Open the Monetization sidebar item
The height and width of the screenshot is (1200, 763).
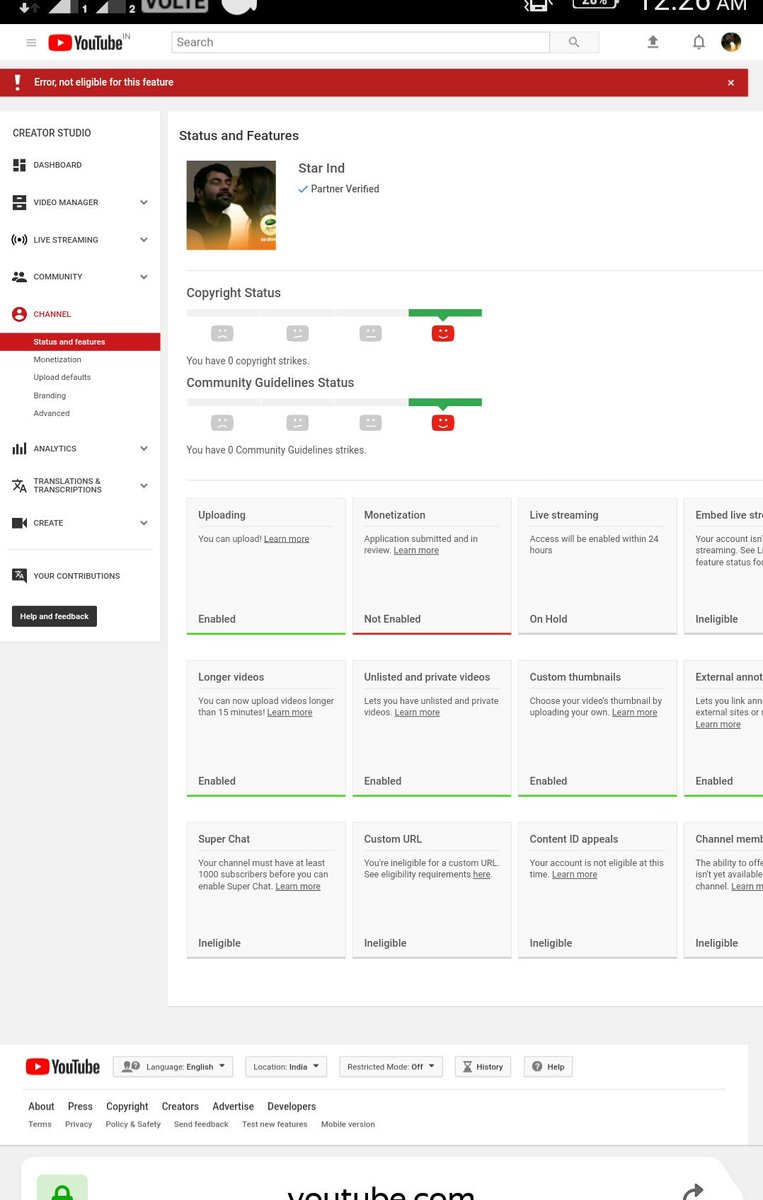pyautogui.click(x=57, y=360)
